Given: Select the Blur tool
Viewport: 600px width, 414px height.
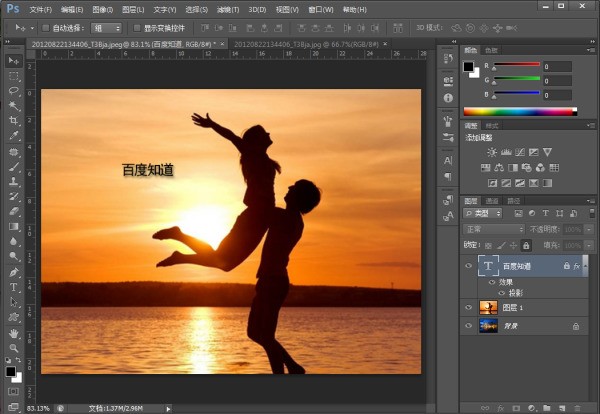Looking at the screenshot, I should [x=14, y=241].
